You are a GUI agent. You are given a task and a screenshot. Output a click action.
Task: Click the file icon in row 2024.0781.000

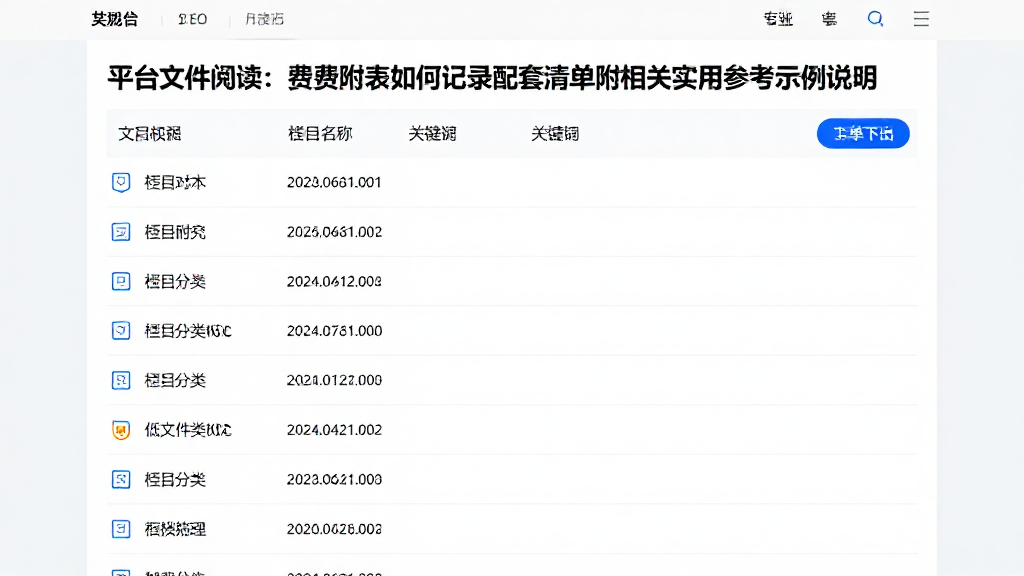pos(121,330)
